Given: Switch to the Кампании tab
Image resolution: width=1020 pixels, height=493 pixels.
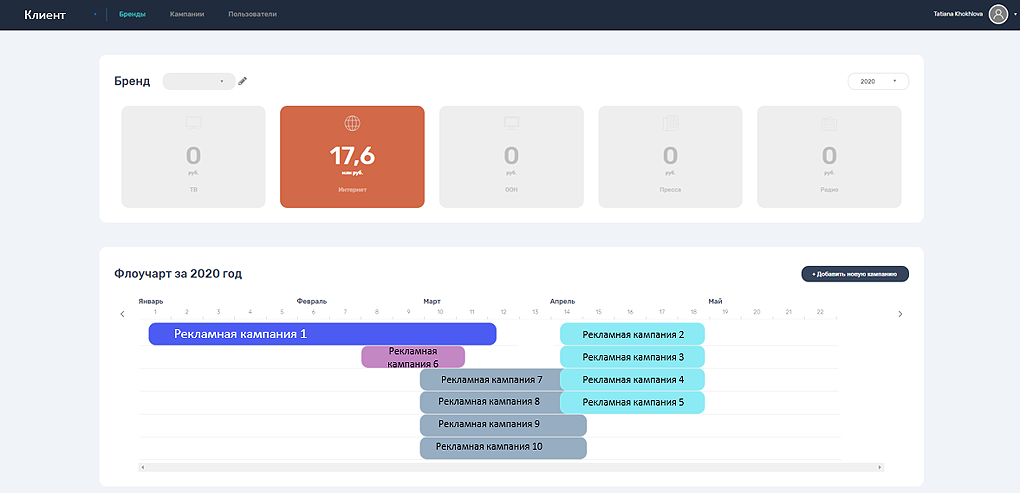Looking at the screenshot, I should (x=187, y=15).
